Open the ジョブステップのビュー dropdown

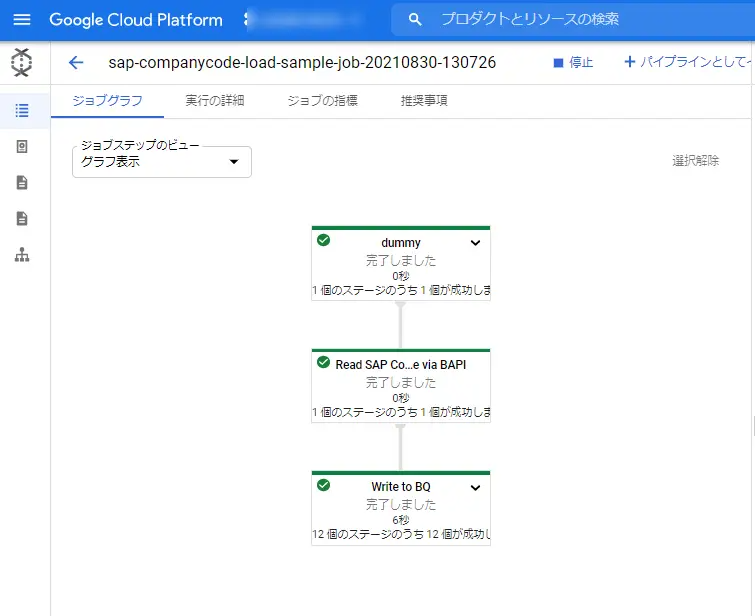point(162,162)
